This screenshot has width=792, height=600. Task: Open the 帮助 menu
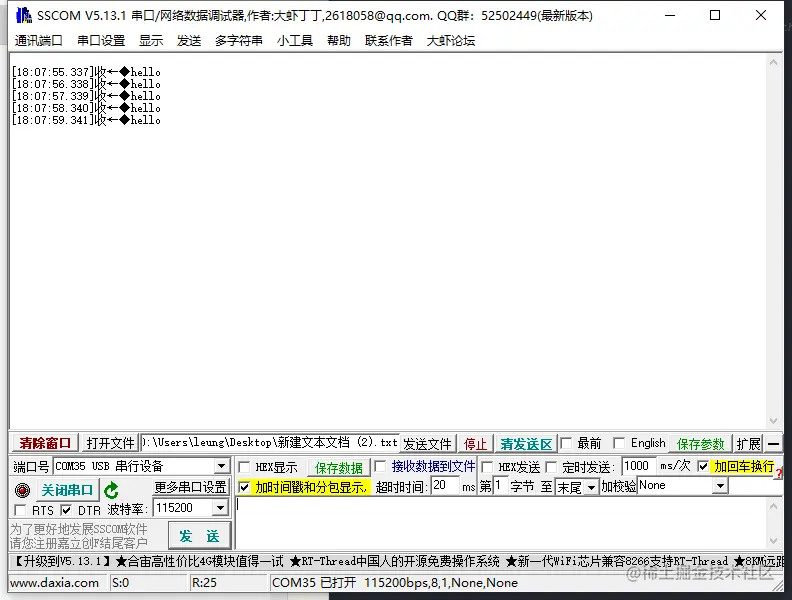pyautogui.click(x=338, y=40)
